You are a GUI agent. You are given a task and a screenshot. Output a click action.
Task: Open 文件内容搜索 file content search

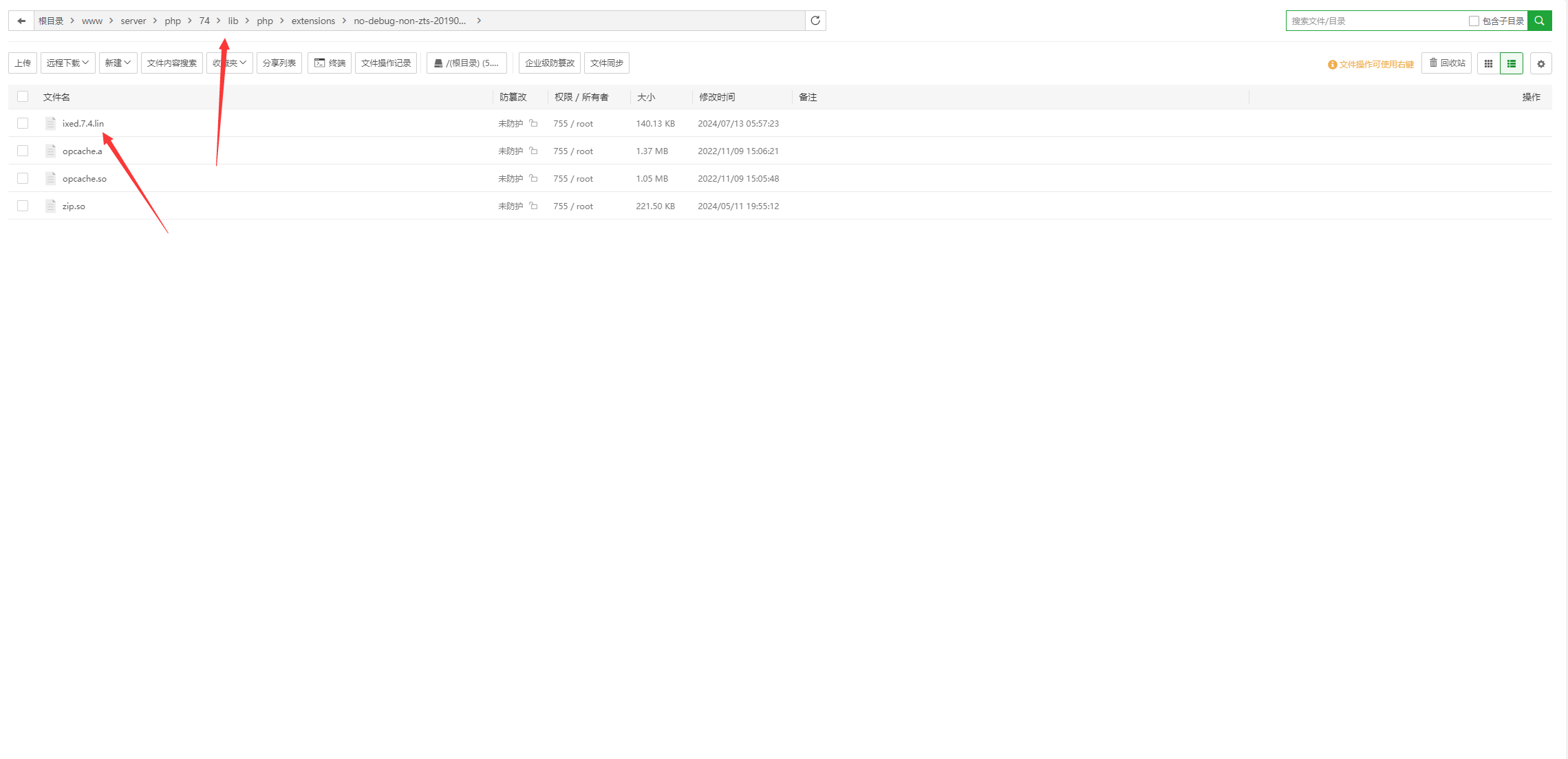(x=171, y=63)
